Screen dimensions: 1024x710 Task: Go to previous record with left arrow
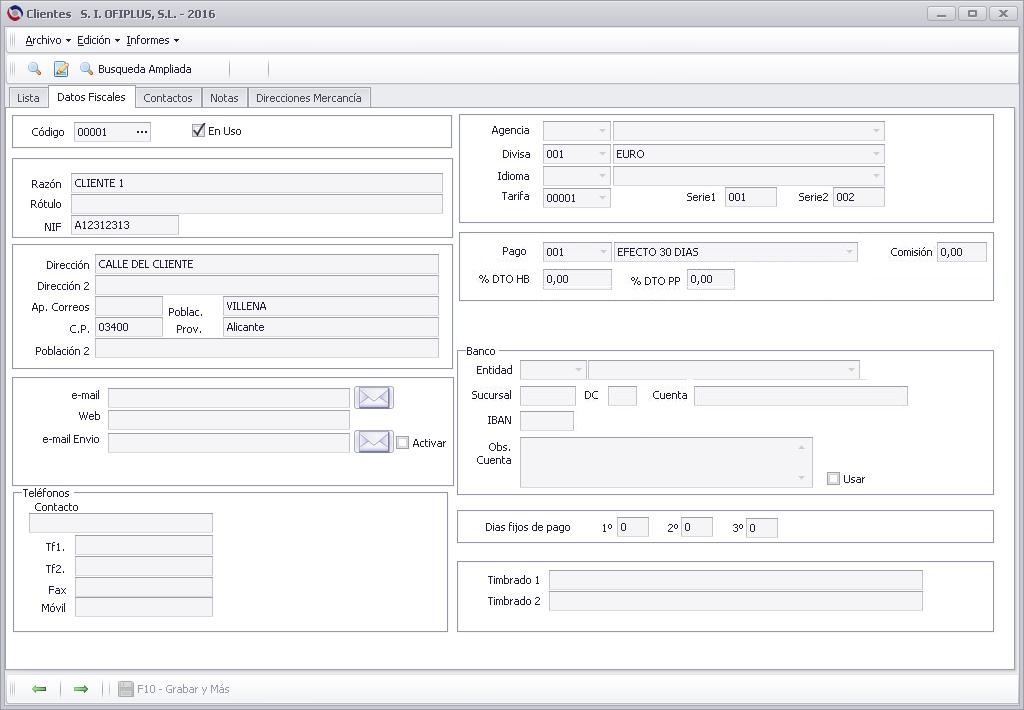point(39,689)
